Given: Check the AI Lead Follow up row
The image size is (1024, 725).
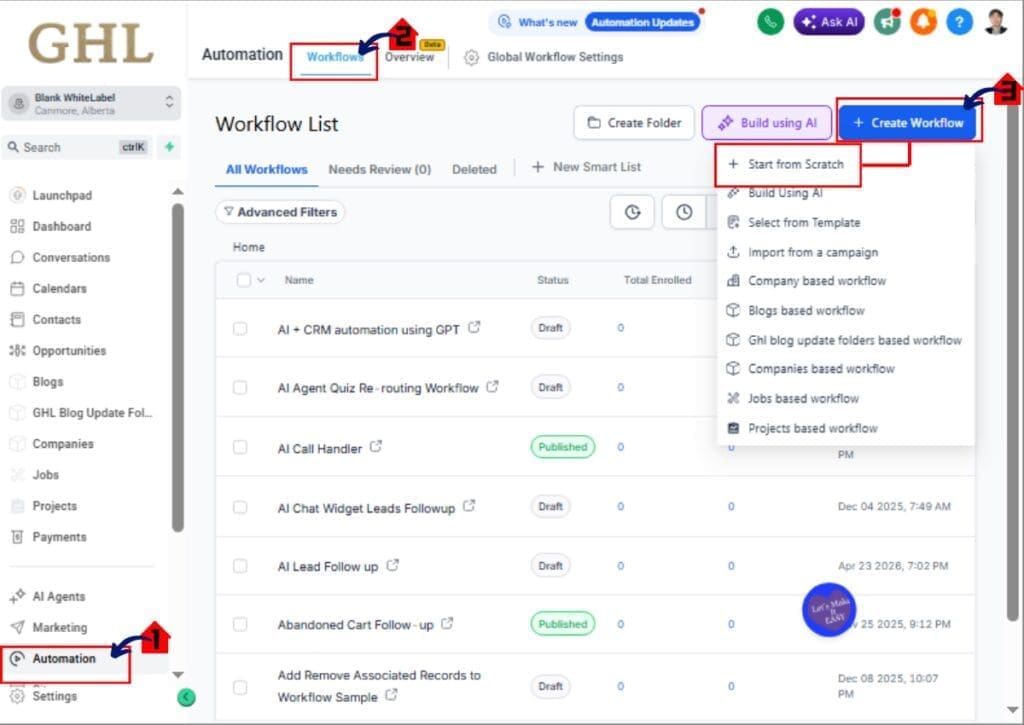Looking at the screenshot, I should [x=240, y=566].
